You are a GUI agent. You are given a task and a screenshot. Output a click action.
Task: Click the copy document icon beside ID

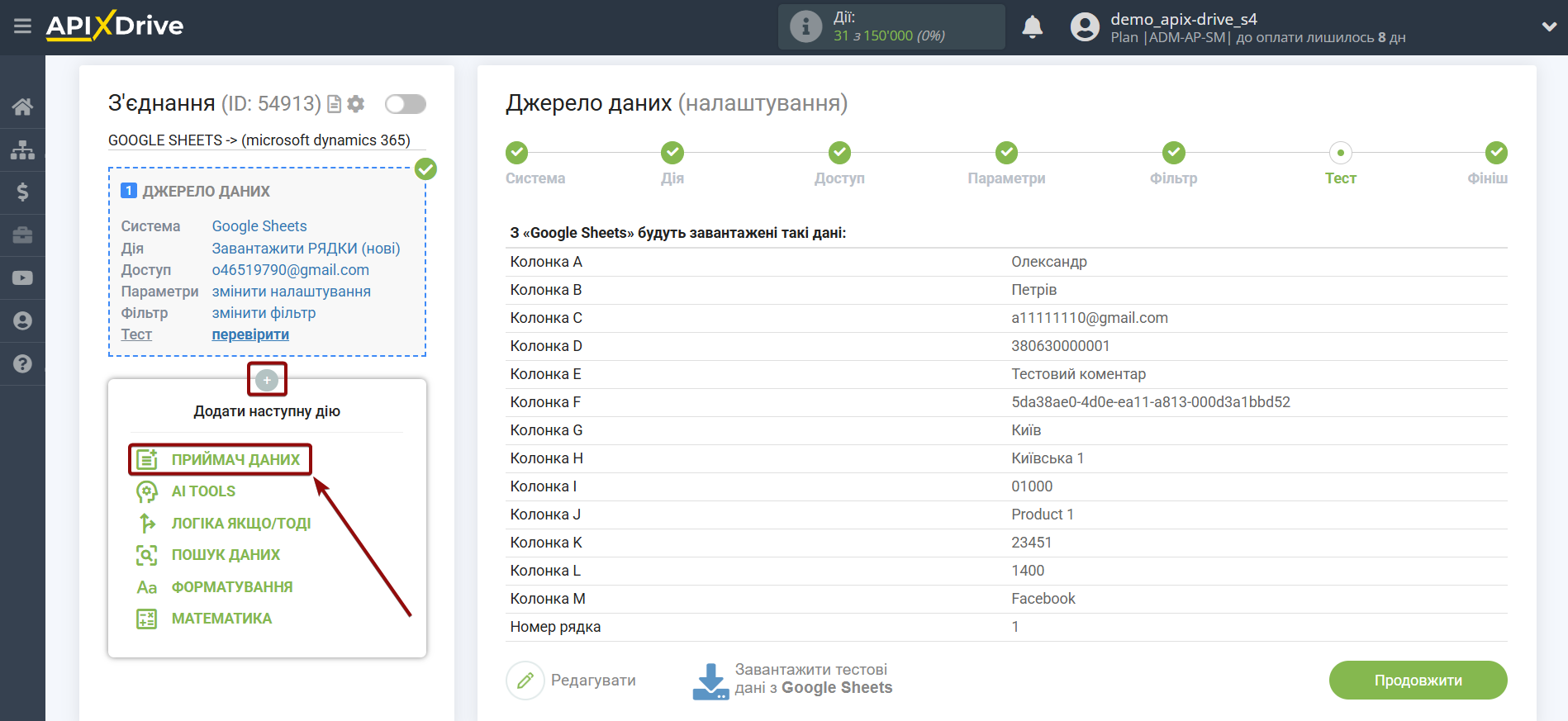click(335, 104)
